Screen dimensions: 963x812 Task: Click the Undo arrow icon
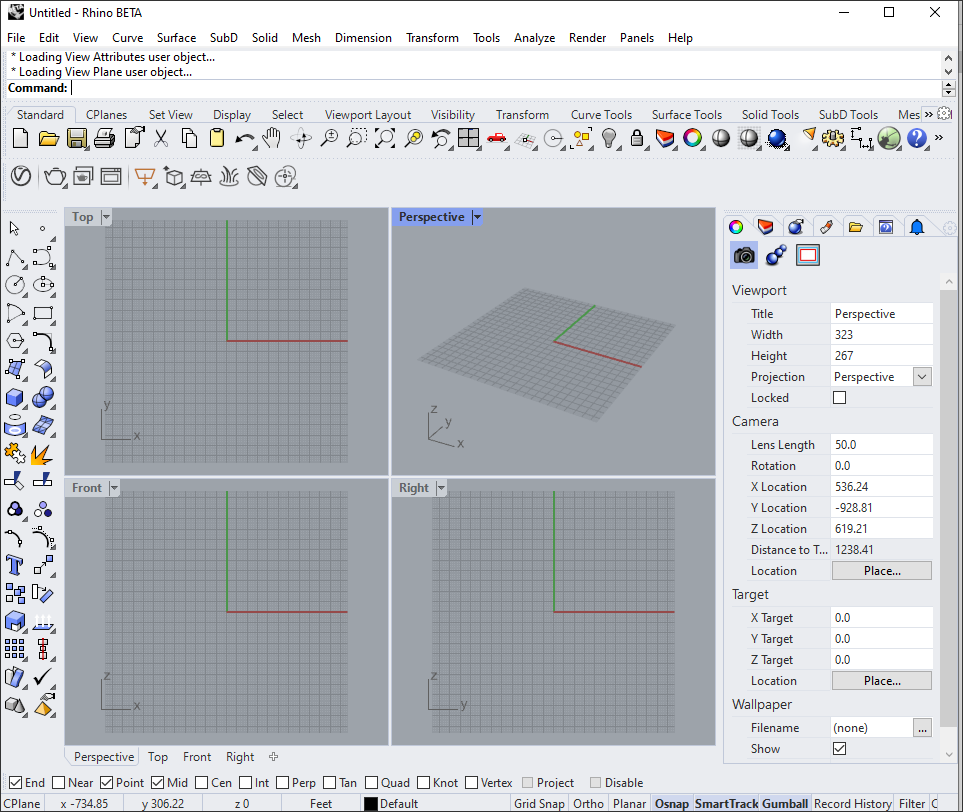click(244, 138)
